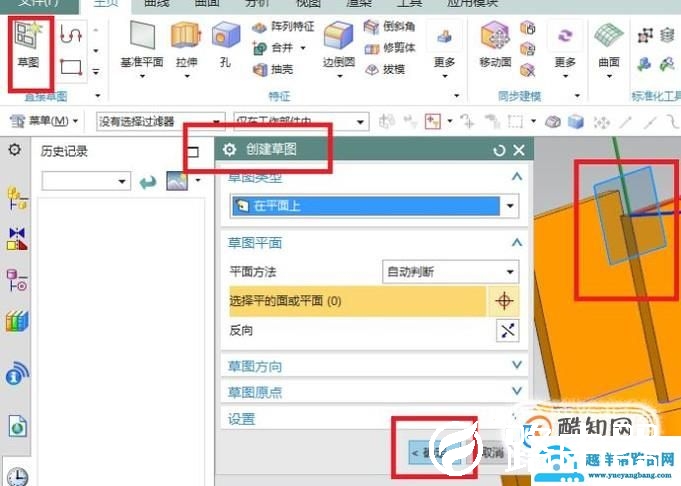Open the 菜单(M) menu dropdown
The image size is (681, 486).
44,121
